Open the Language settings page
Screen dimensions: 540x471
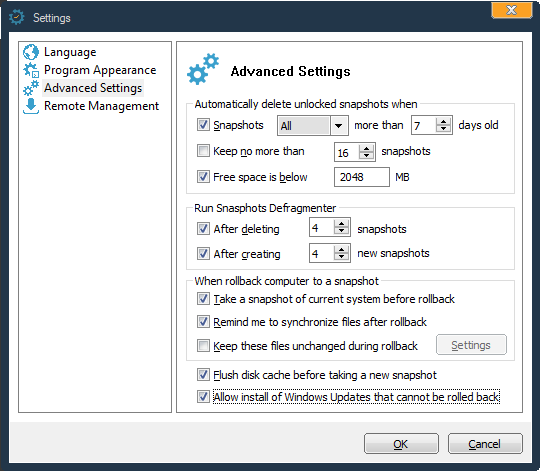pos(70,52)
